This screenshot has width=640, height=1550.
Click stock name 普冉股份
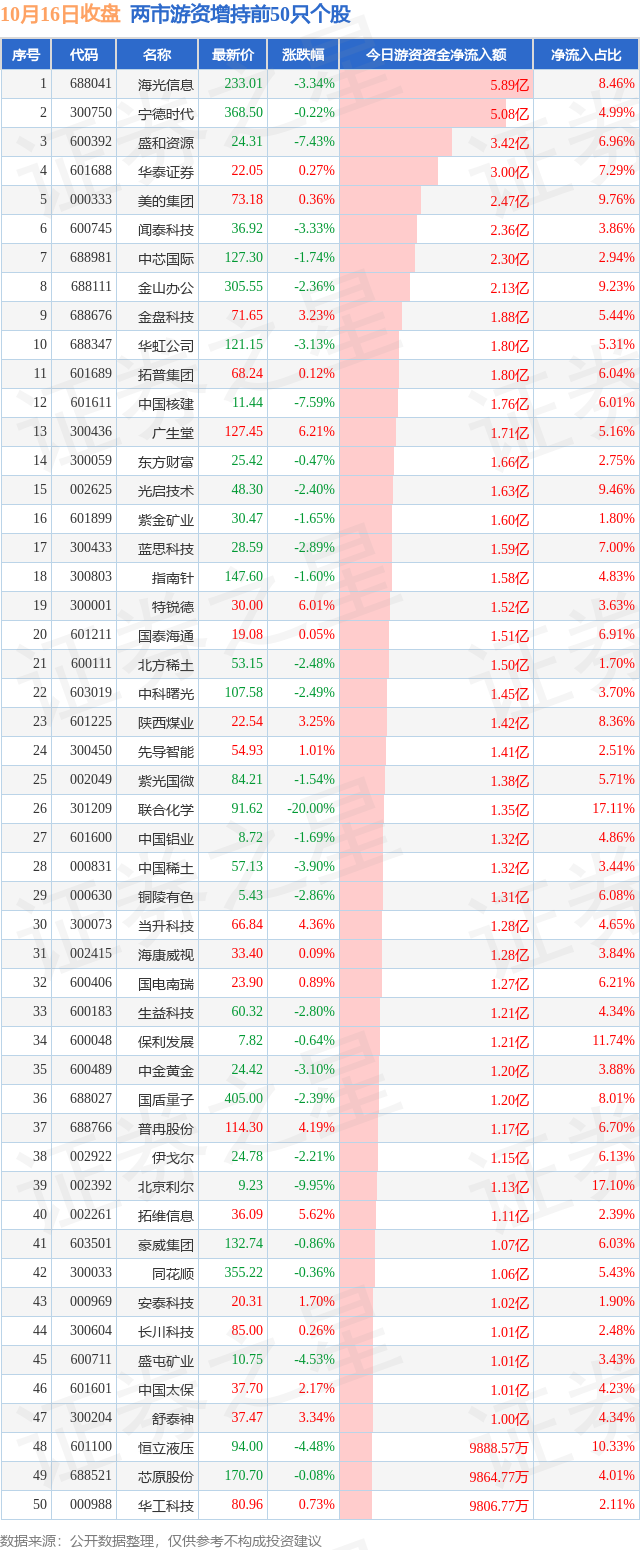pyautogui.click(x=166, y=1128)
